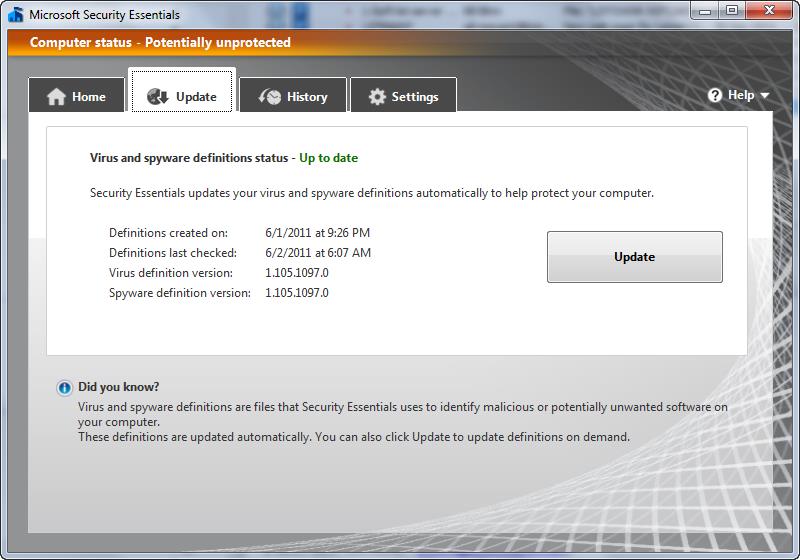Viewport: 800px width, 560px height.
Task: Maximize the Security Essentials window
Action: tap(732, 11)
